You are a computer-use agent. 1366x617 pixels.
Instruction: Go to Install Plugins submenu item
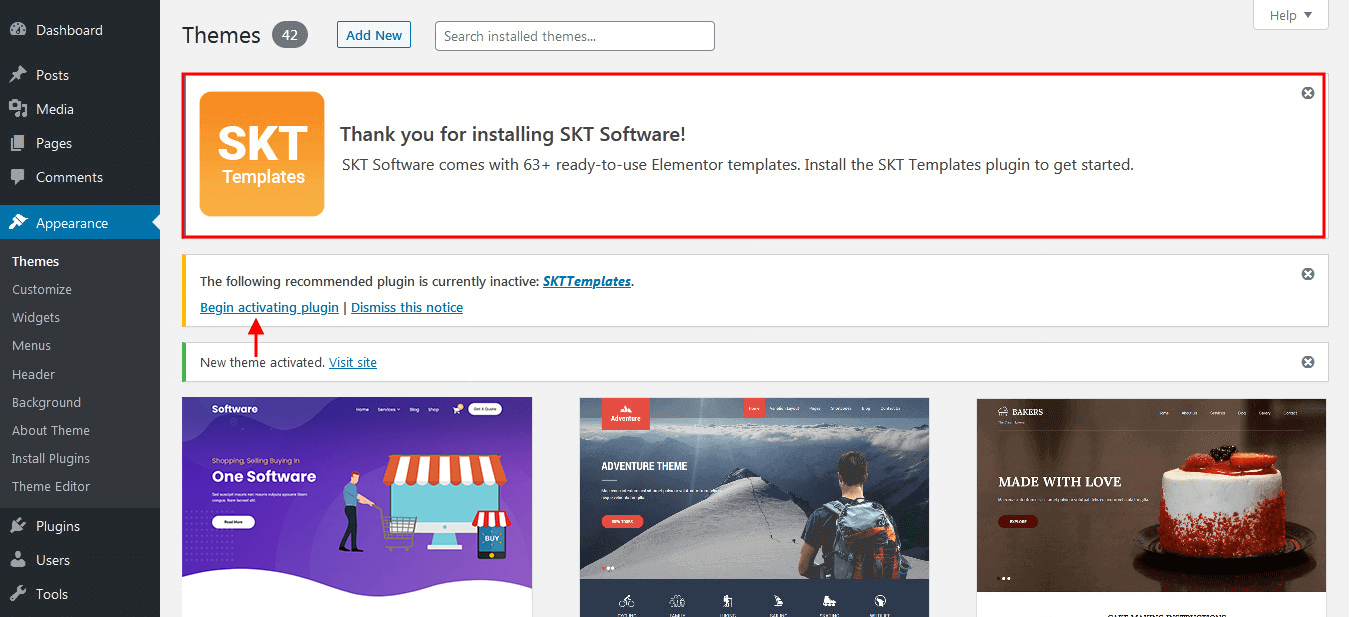pos(51,458)
